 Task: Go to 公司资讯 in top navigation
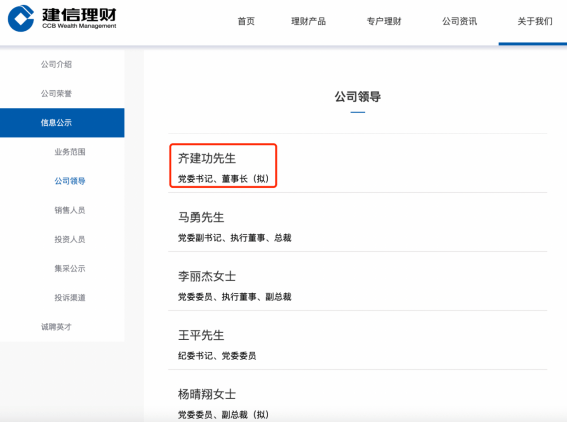(x=459, y=21)
